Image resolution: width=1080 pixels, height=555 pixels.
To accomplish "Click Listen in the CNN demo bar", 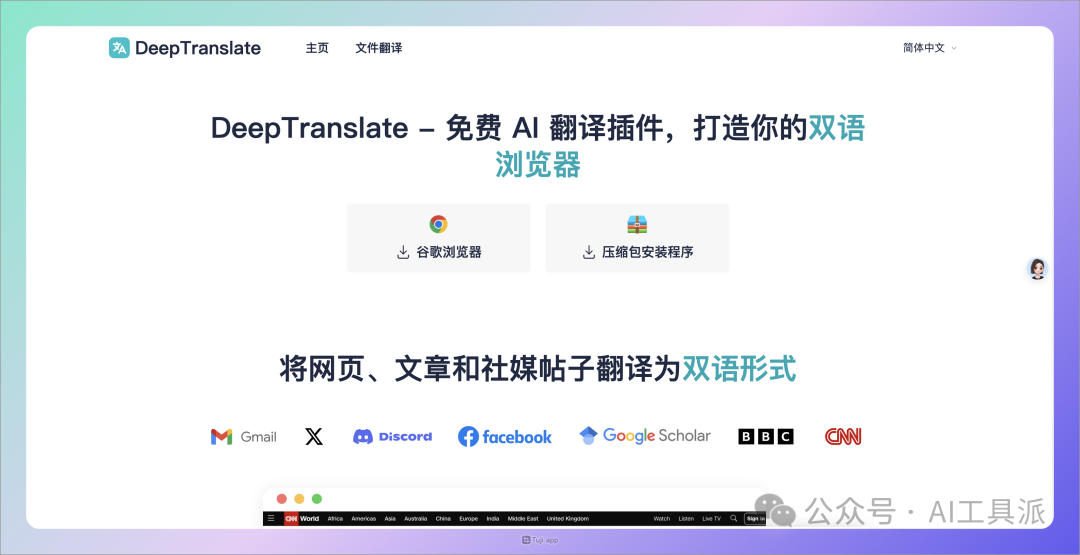I will [x=686, y=519].
